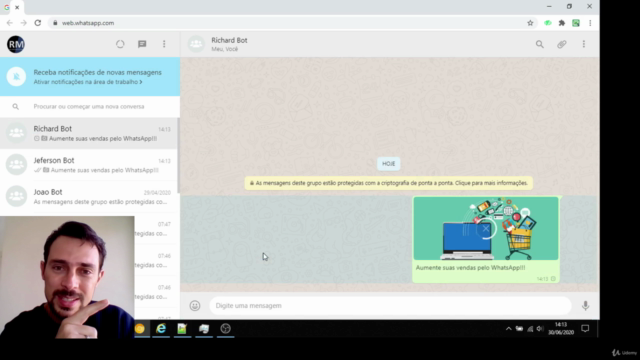This screenshot has width=640, height=360.
Task: Open the browser extensions puzzle icon
Action: [x=562, y=23]
